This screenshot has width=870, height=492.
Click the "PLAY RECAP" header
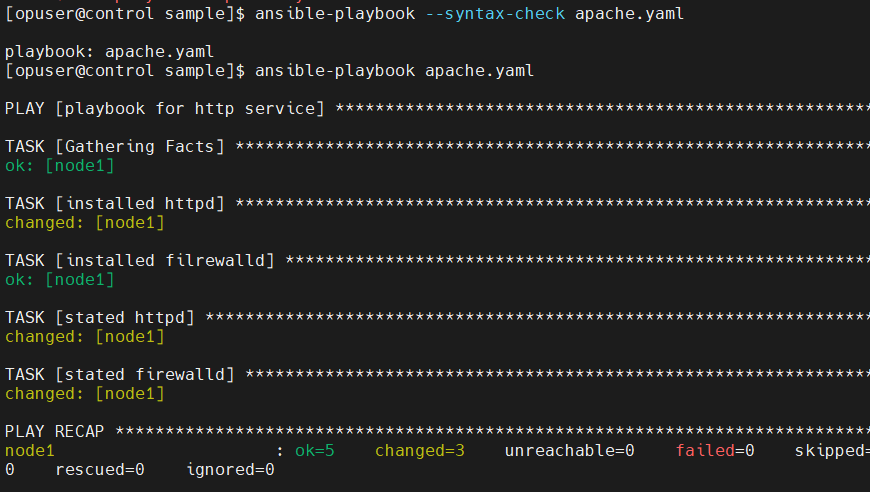pos(54,432)
